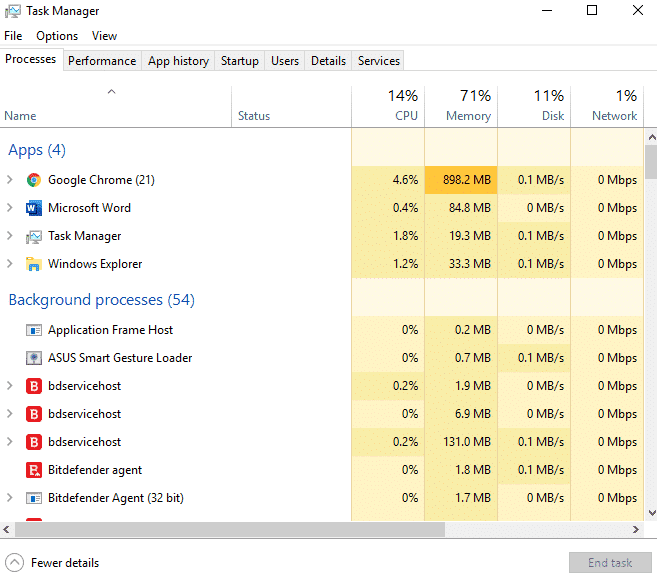Select the Application Frame Host row
Screen dimensions: 657x584
pyautogui.click(x=322, y=330)
